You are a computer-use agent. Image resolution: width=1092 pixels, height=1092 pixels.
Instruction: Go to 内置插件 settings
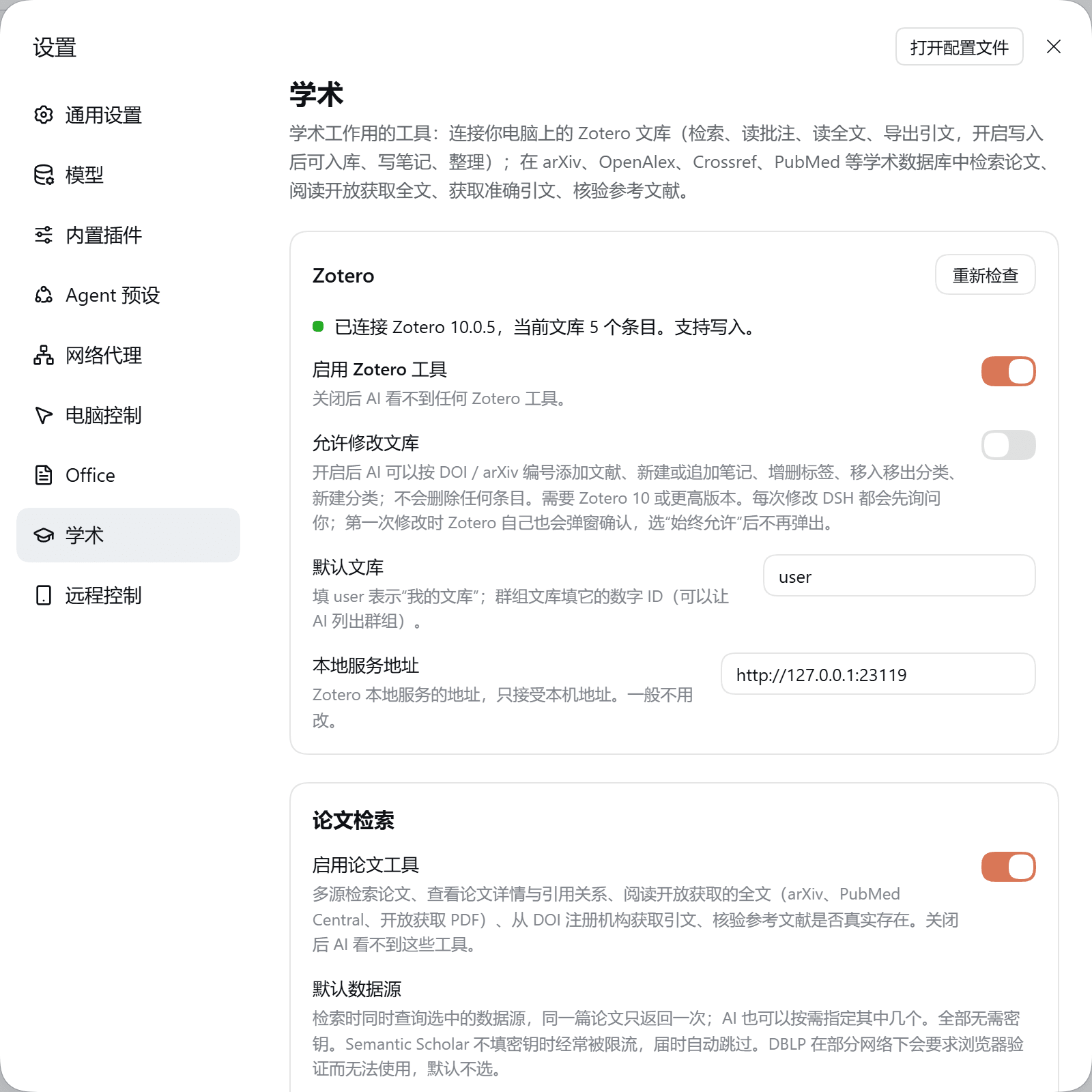[128, 235]
